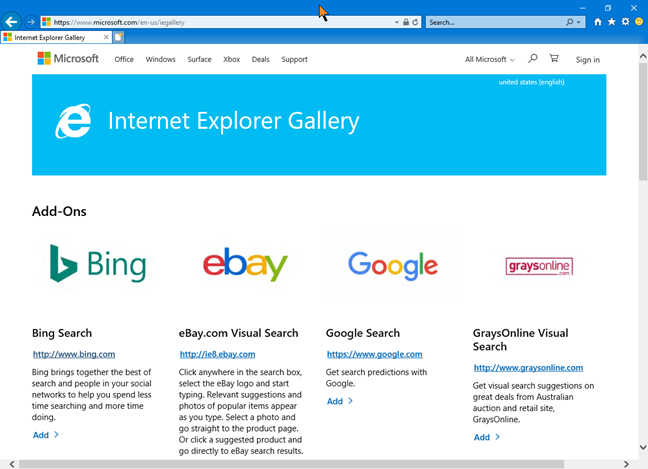Click the graysonline logo thumbnail

pos(539,266)
